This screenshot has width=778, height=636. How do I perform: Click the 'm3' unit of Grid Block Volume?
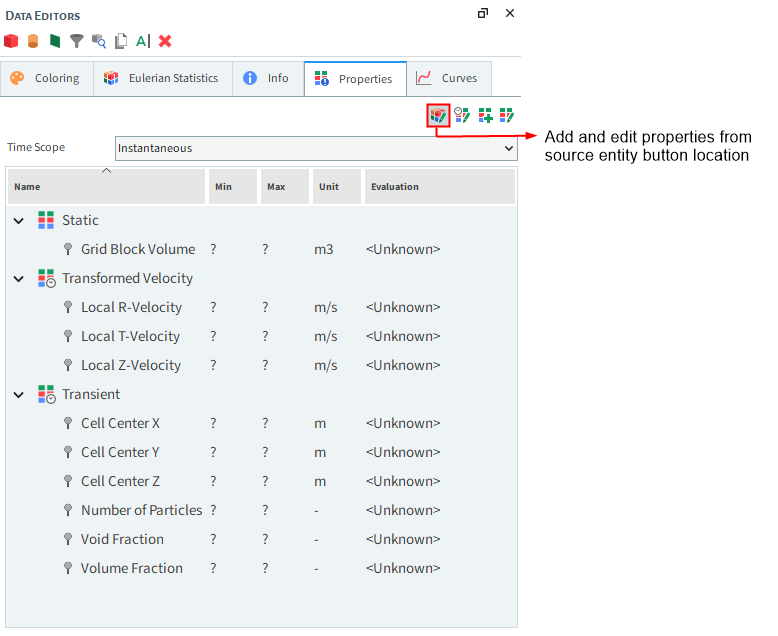coord(324,249)
